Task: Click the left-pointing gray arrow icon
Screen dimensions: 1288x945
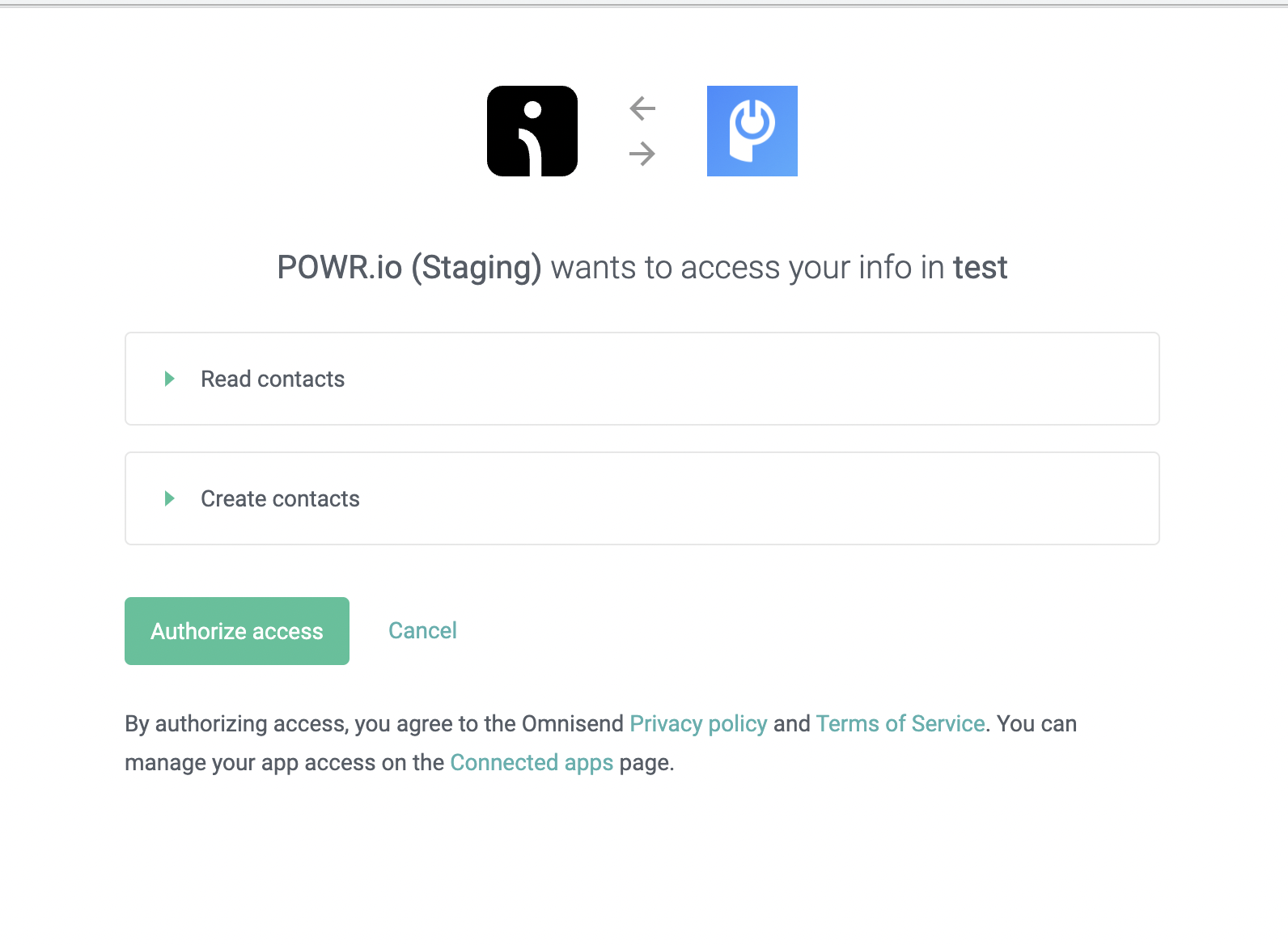Action: (642, 108)
